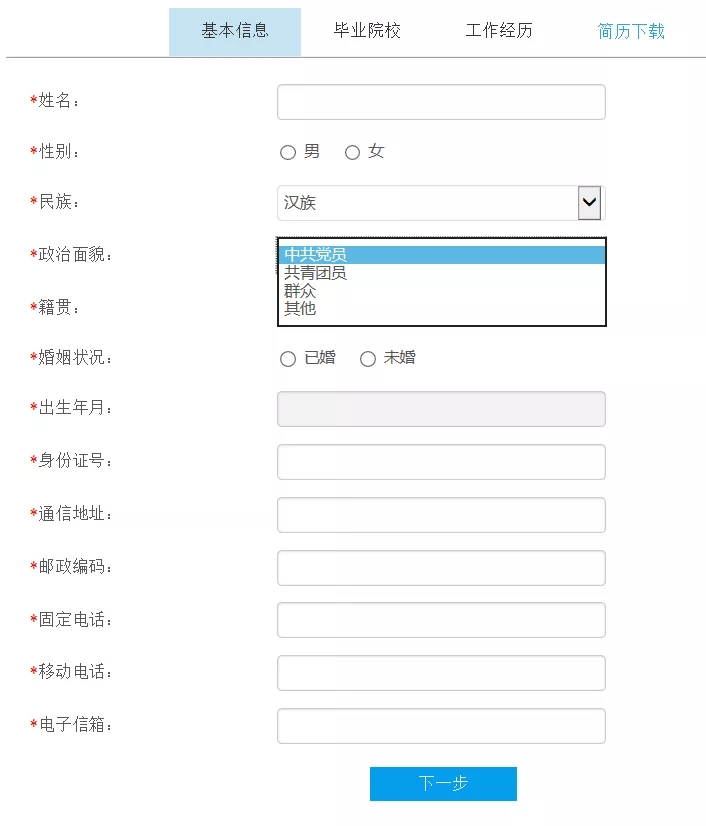Click into the 身份证号 text box

[x=441, y=462]
